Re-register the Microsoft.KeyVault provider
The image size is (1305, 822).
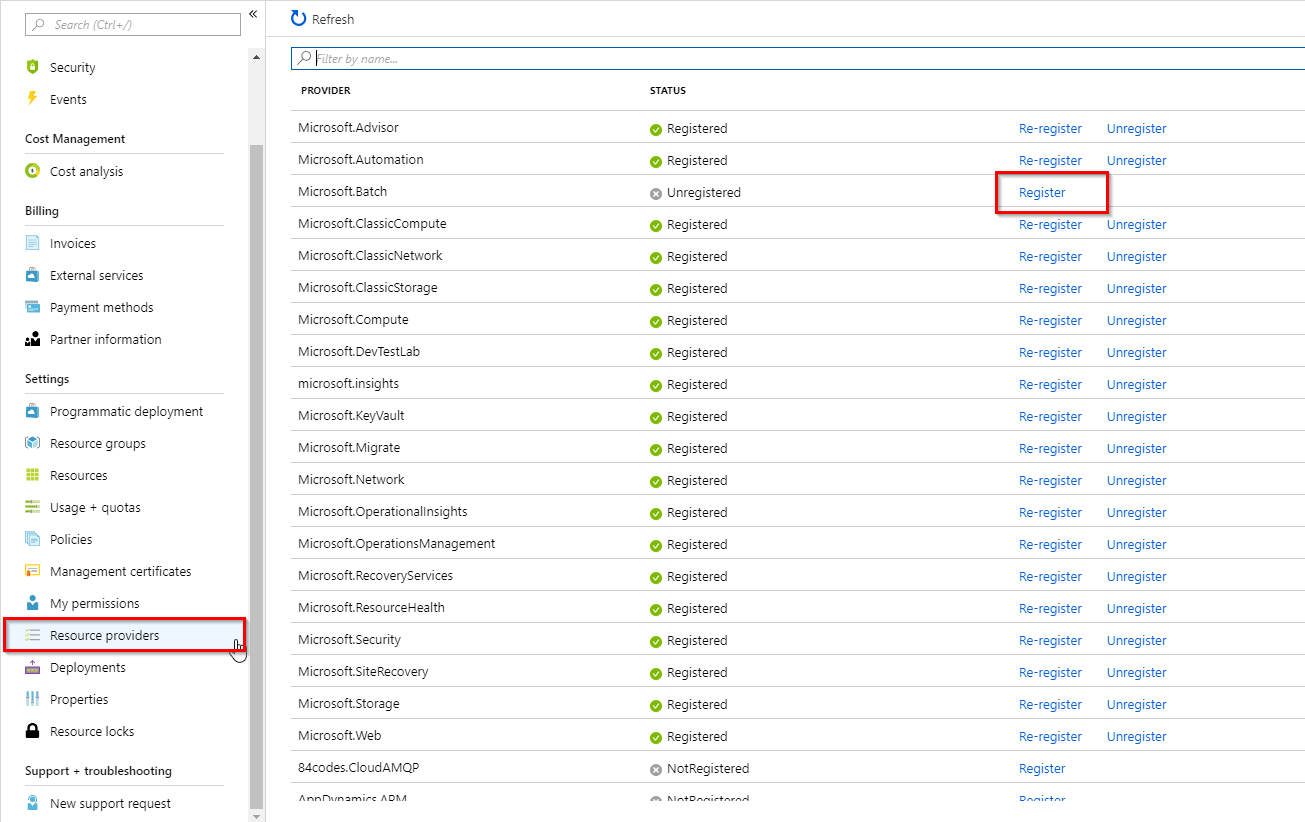pyautogui.click(x=1050, y=416)
